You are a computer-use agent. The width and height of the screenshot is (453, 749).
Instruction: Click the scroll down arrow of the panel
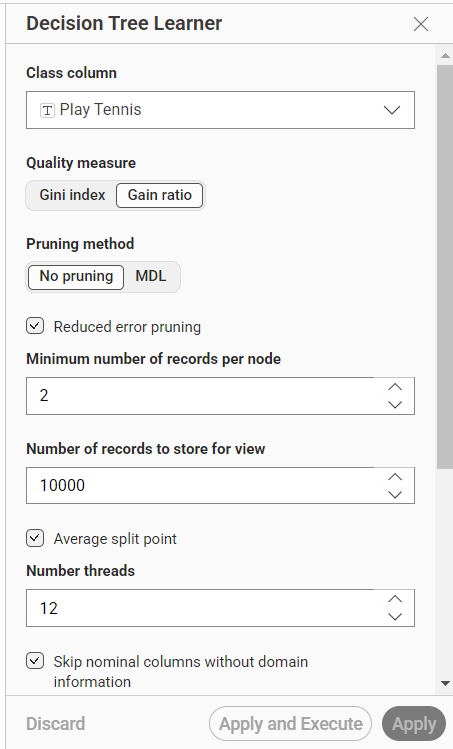445,684
